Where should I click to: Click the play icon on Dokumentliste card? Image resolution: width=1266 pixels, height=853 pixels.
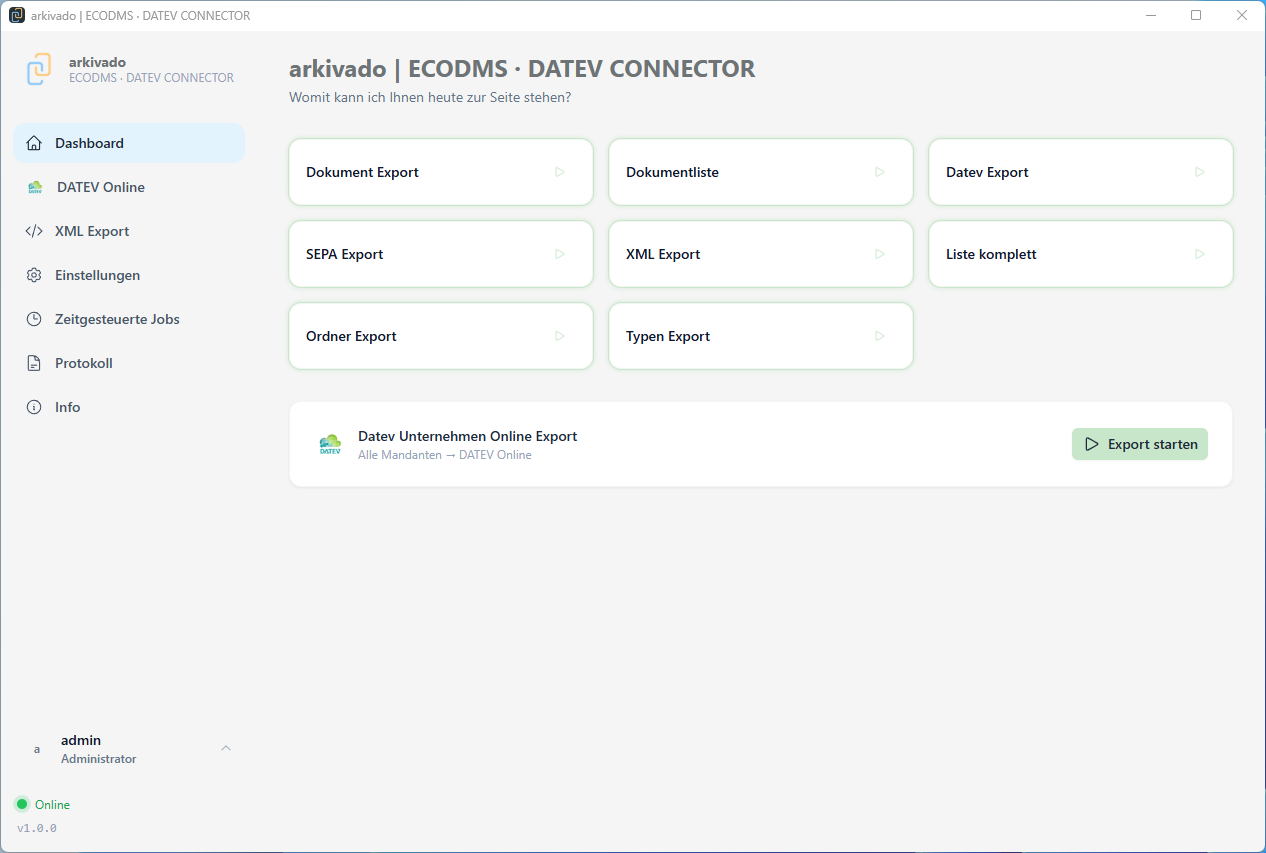coord(880,172)
